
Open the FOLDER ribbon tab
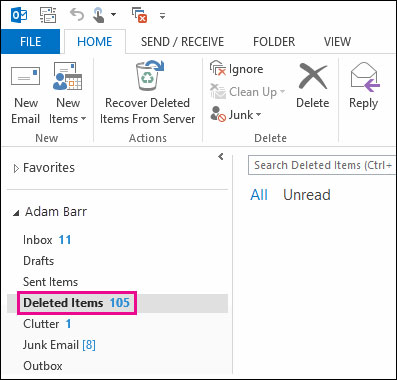(274, 42)
